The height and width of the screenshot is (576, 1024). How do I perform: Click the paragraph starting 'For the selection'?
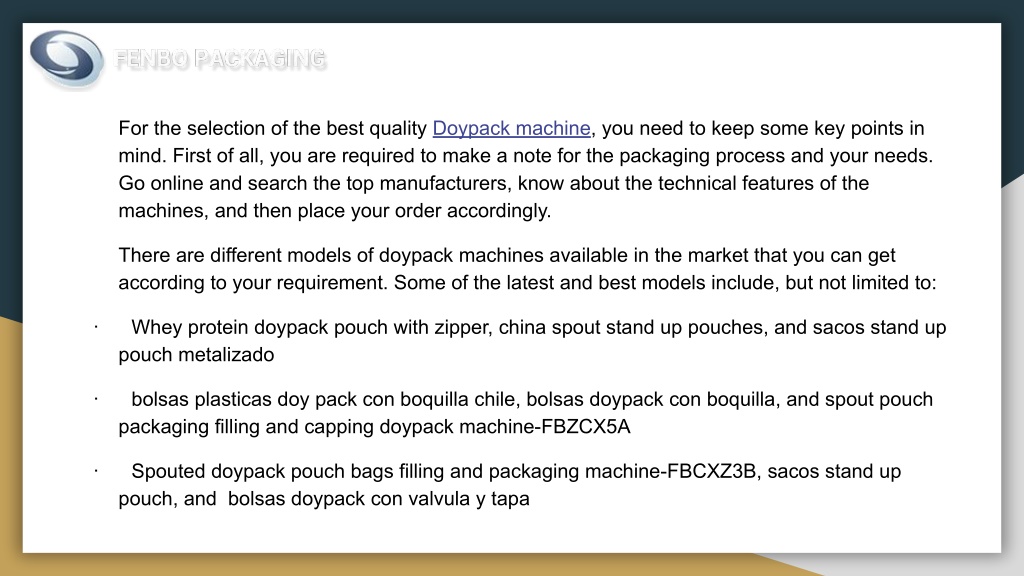click(526, 169)
